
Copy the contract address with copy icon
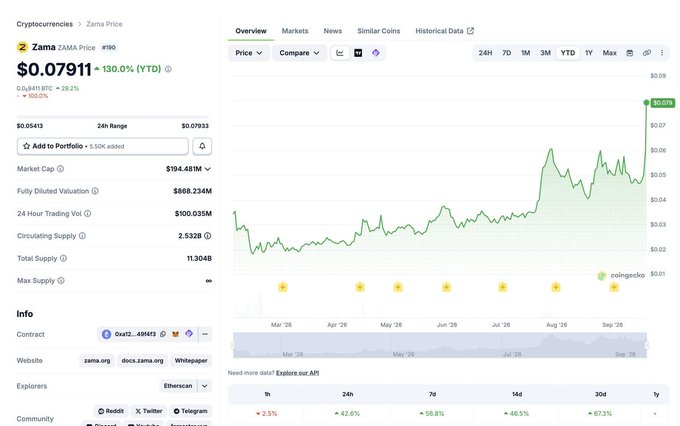coord(163,334)
